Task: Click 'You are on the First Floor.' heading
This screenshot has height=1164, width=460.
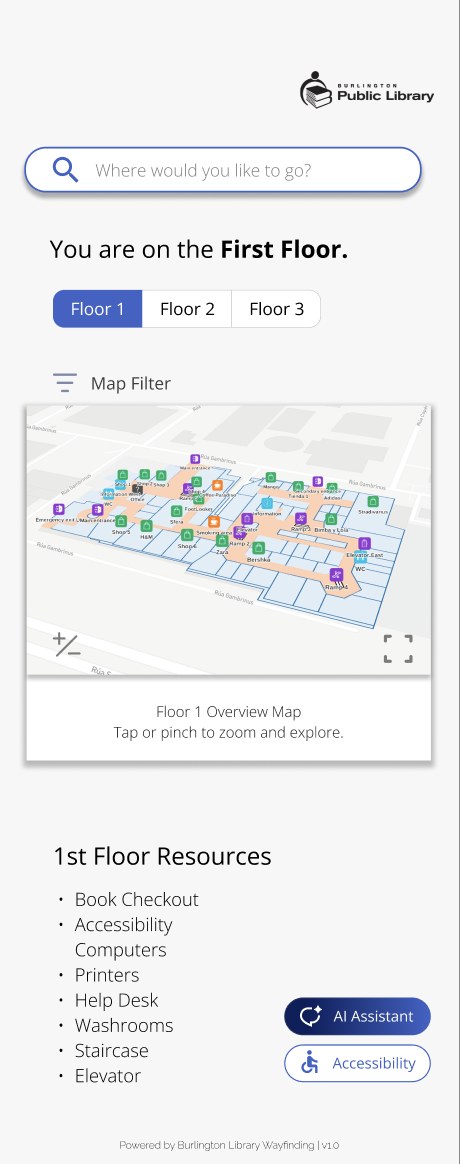Action: [199, 249]
